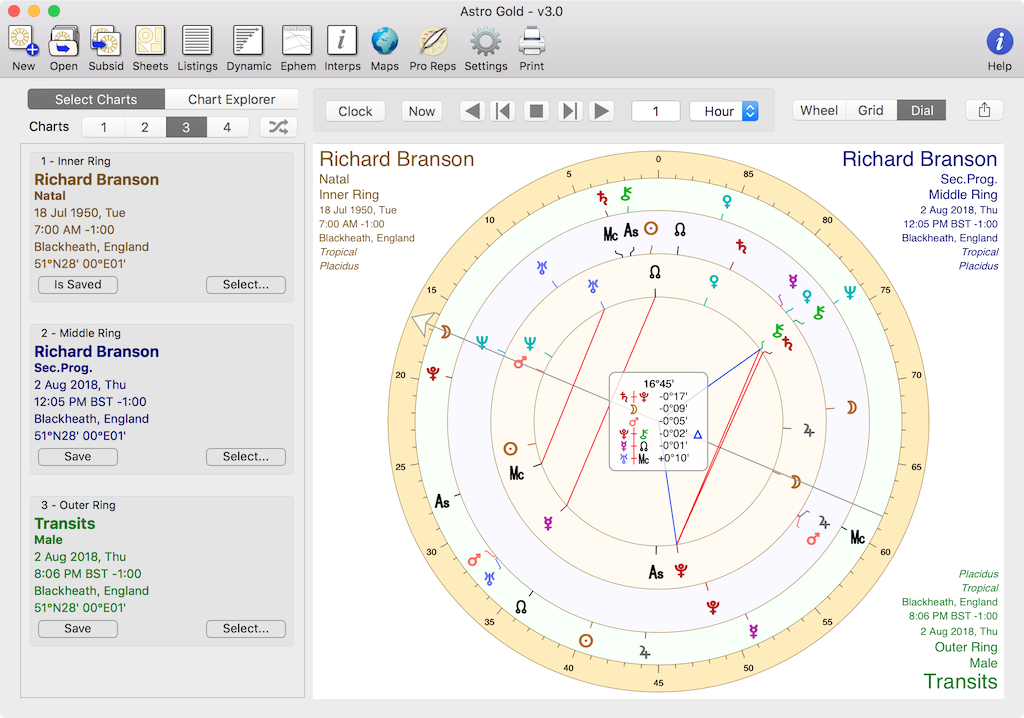This screenshot has width=1024, height=718.
Task: Open the Hour time unit dropdown
Action: click(724, 111)
